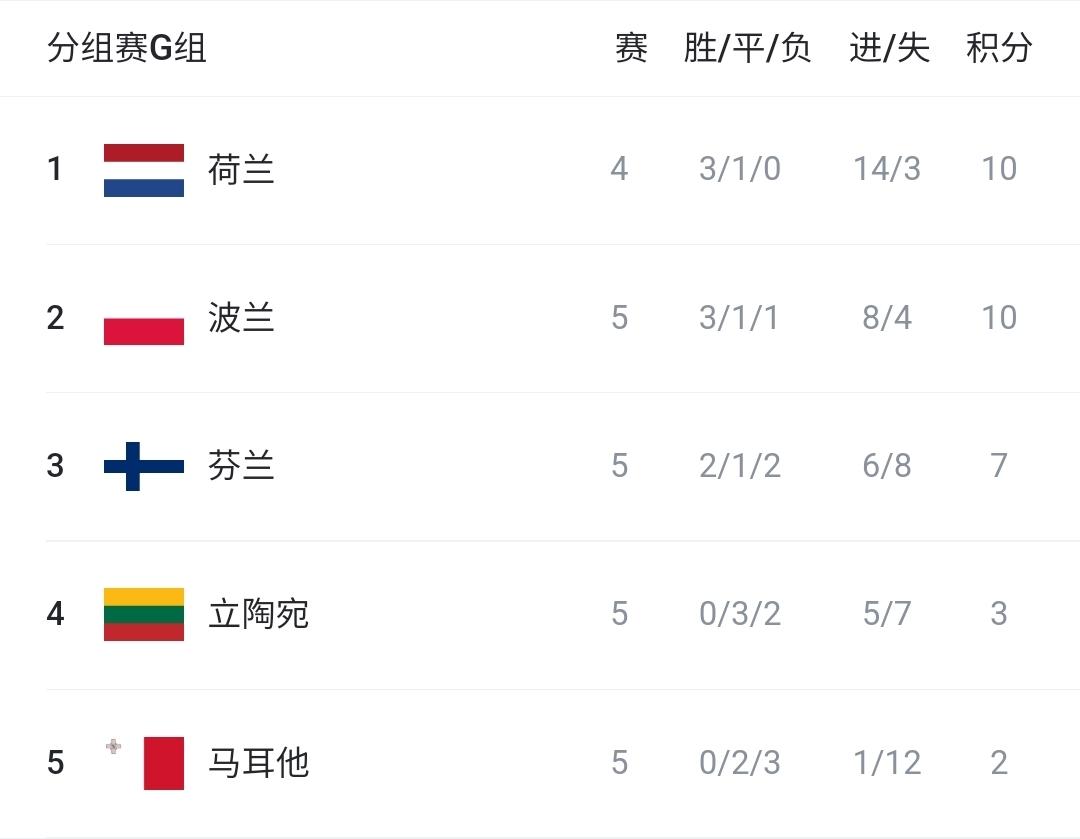The height and width of the screenshot is (839, 1080).
Task: Click Poland's points value of 10
Action: (999, 318)
